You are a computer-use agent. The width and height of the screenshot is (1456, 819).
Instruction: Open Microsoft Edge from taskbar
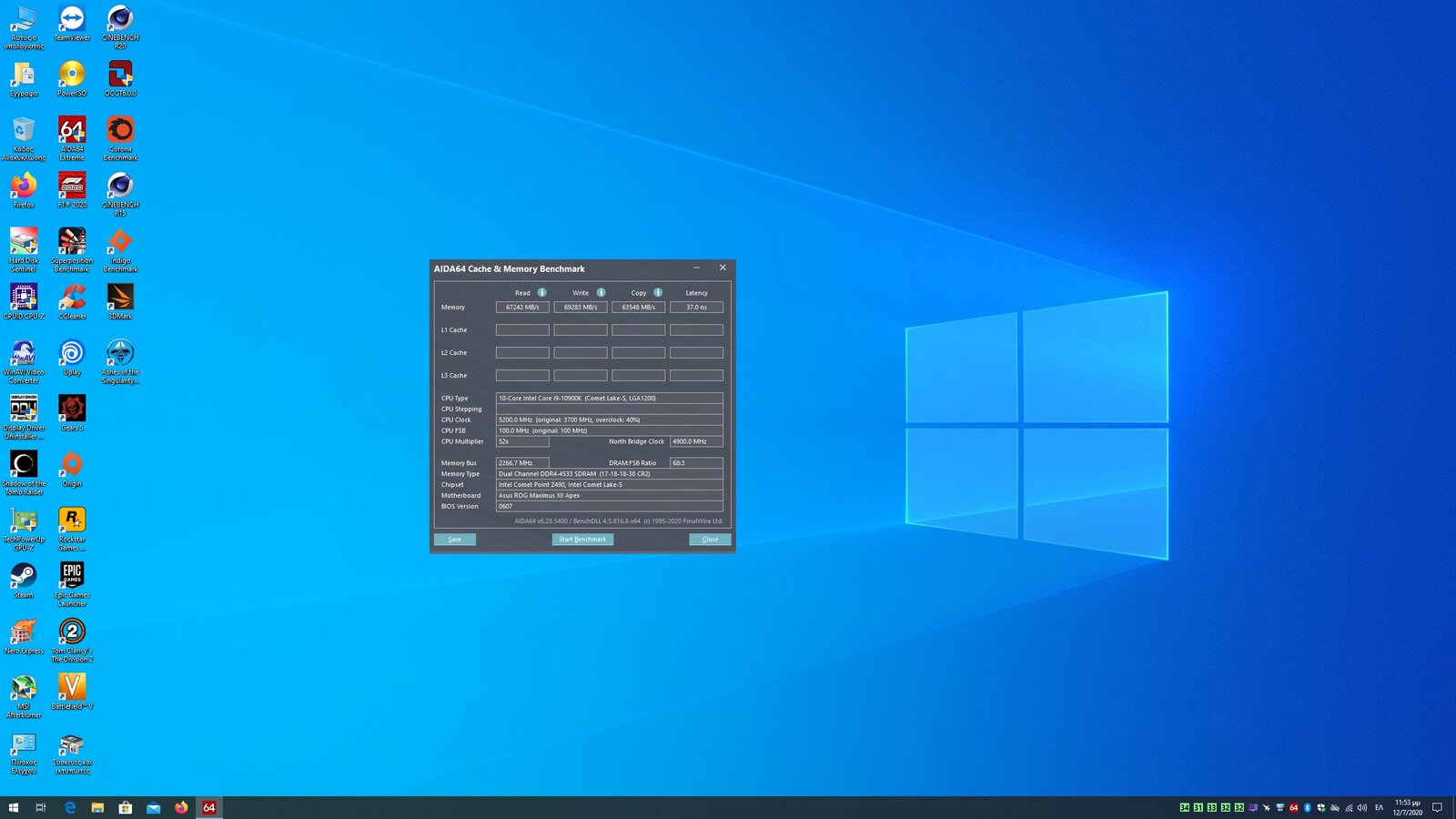point(69,807)
